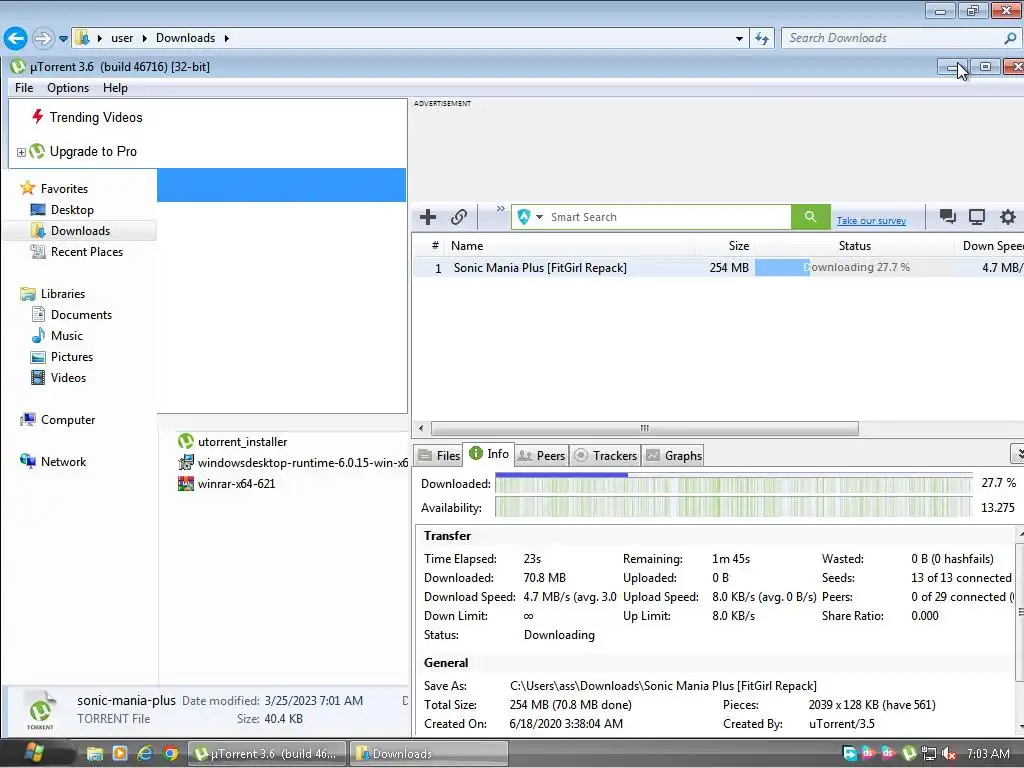Switch to the Peers tab
This screenshot has width=1024, height=768.
tap(541, 456)
